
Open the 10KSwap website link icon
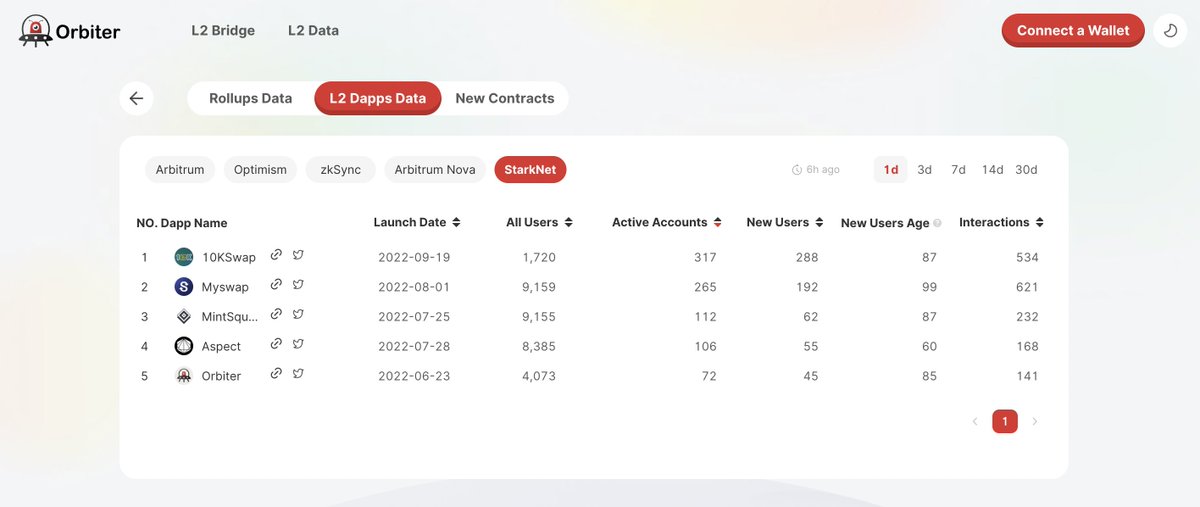tap(276, 256)
